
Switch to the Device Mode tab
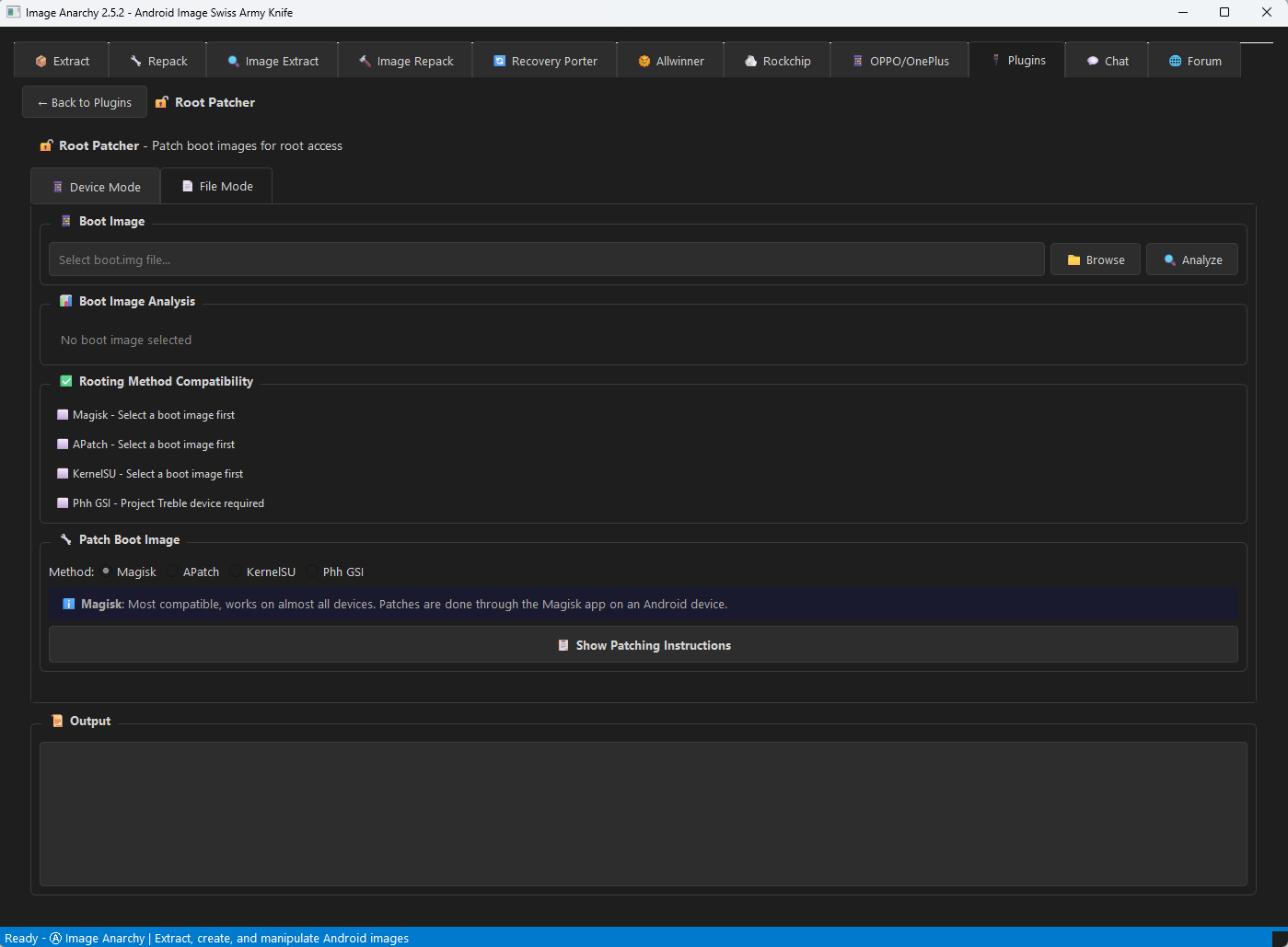click(96, 187)
